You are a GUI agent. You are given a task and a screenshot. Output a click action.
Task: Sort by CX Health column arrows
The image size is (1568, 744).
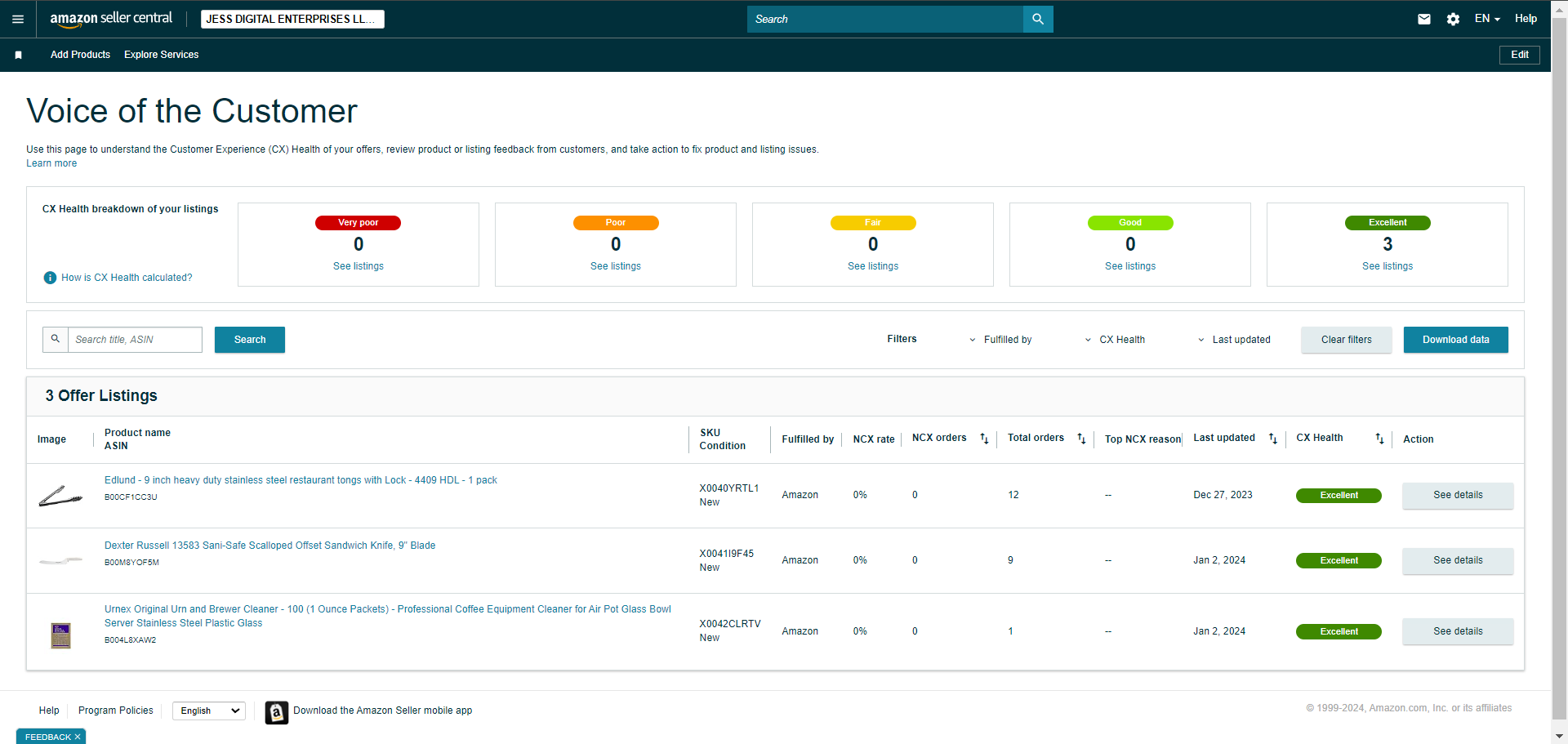(x=1379, y=439)
